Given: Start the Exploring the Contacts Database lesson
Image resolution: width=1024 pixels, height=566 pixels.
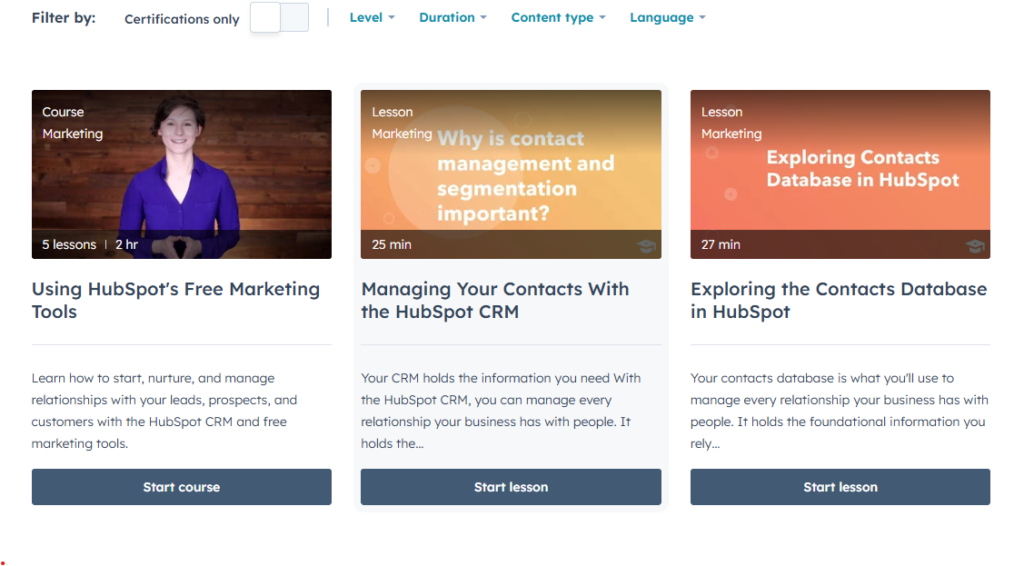Looking at the screenshot, I should (840, 487).
